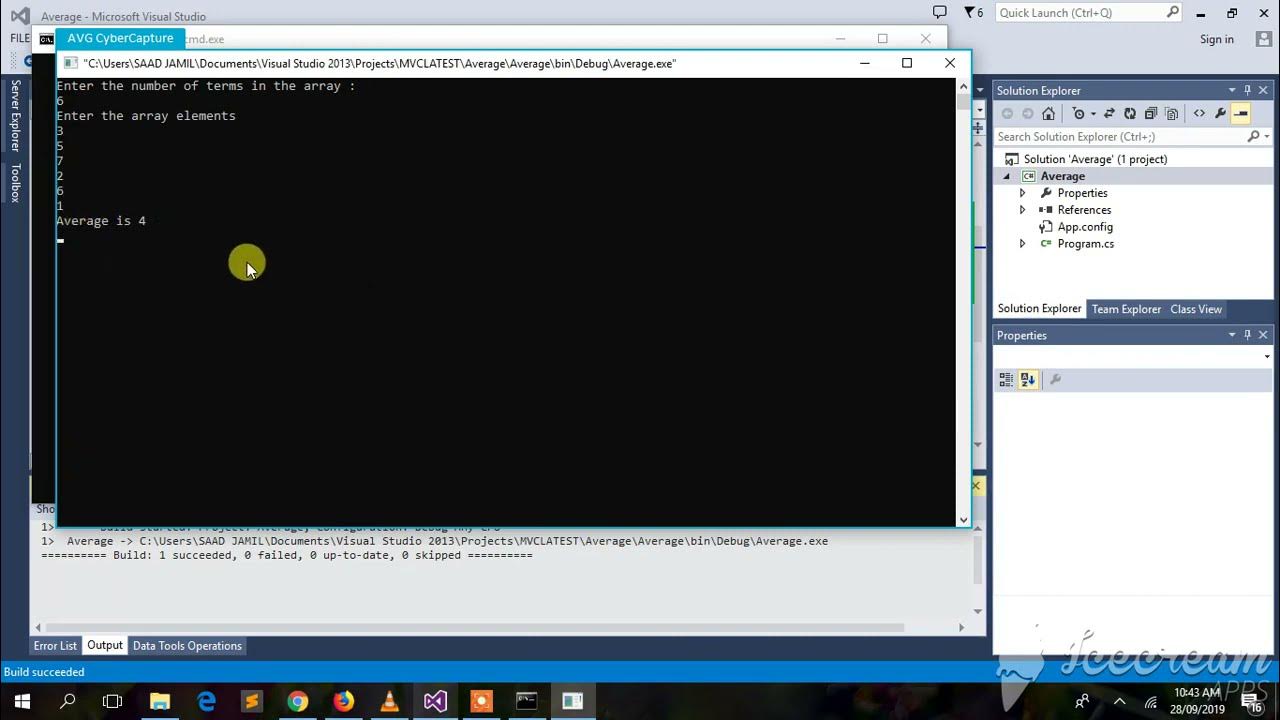Click View Code angle brackets icon
This screenshot has height=720, width=1280.
pyautogui.click(x=1199, y=114)
